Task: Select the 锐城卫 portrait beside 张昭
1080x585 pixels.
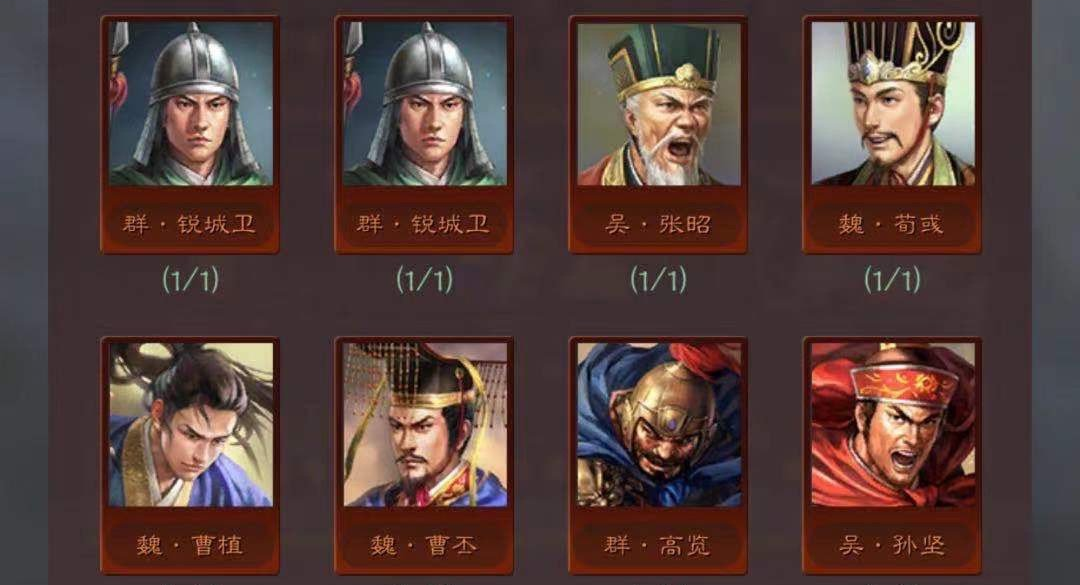Action: point(425,104)
